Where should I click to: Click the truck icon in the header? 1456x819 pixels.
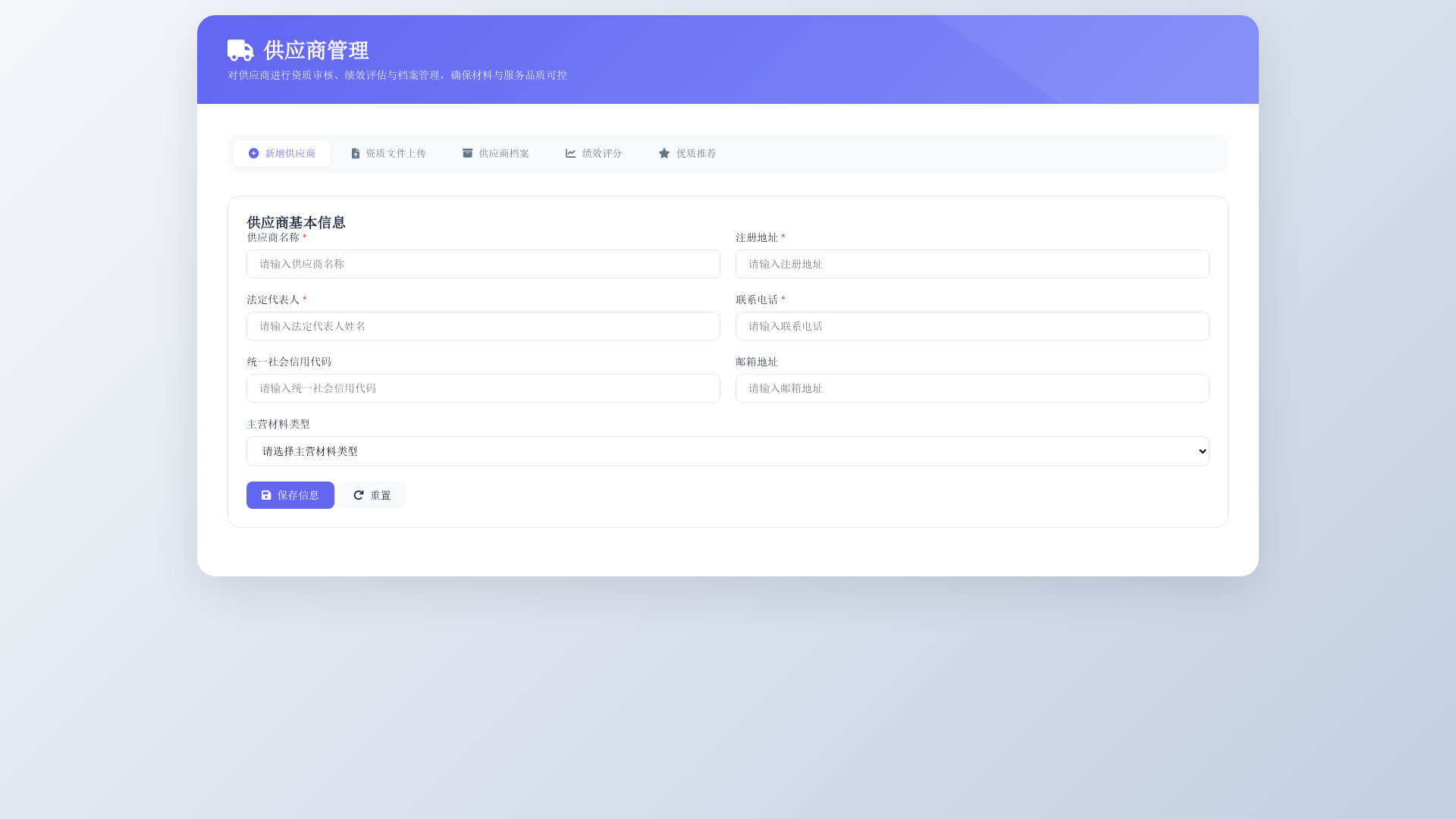240,49
